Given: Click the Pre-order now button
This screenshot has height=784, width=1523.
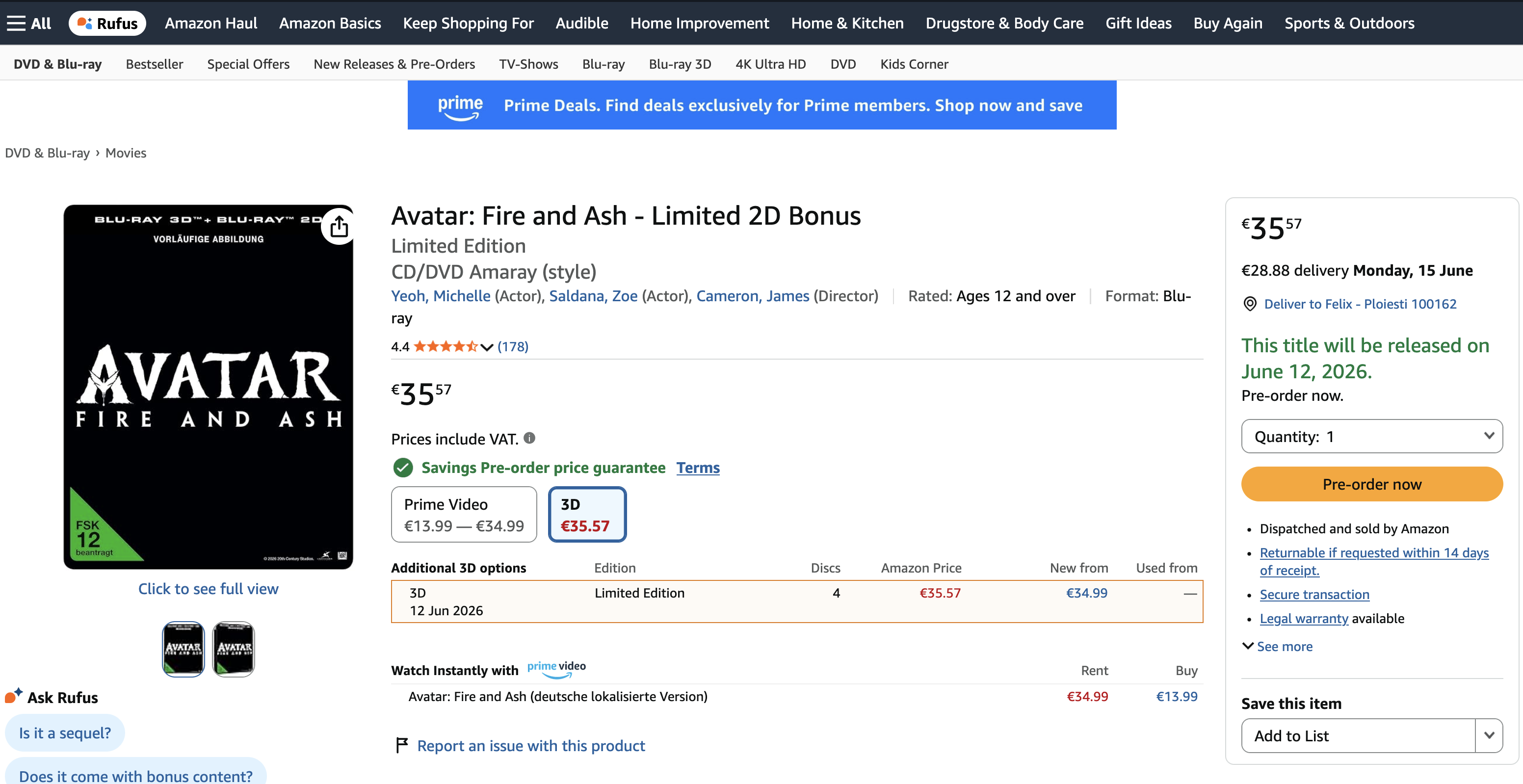Looking at the screenshot, I should pyautogui.click(x=1372, y=484).
